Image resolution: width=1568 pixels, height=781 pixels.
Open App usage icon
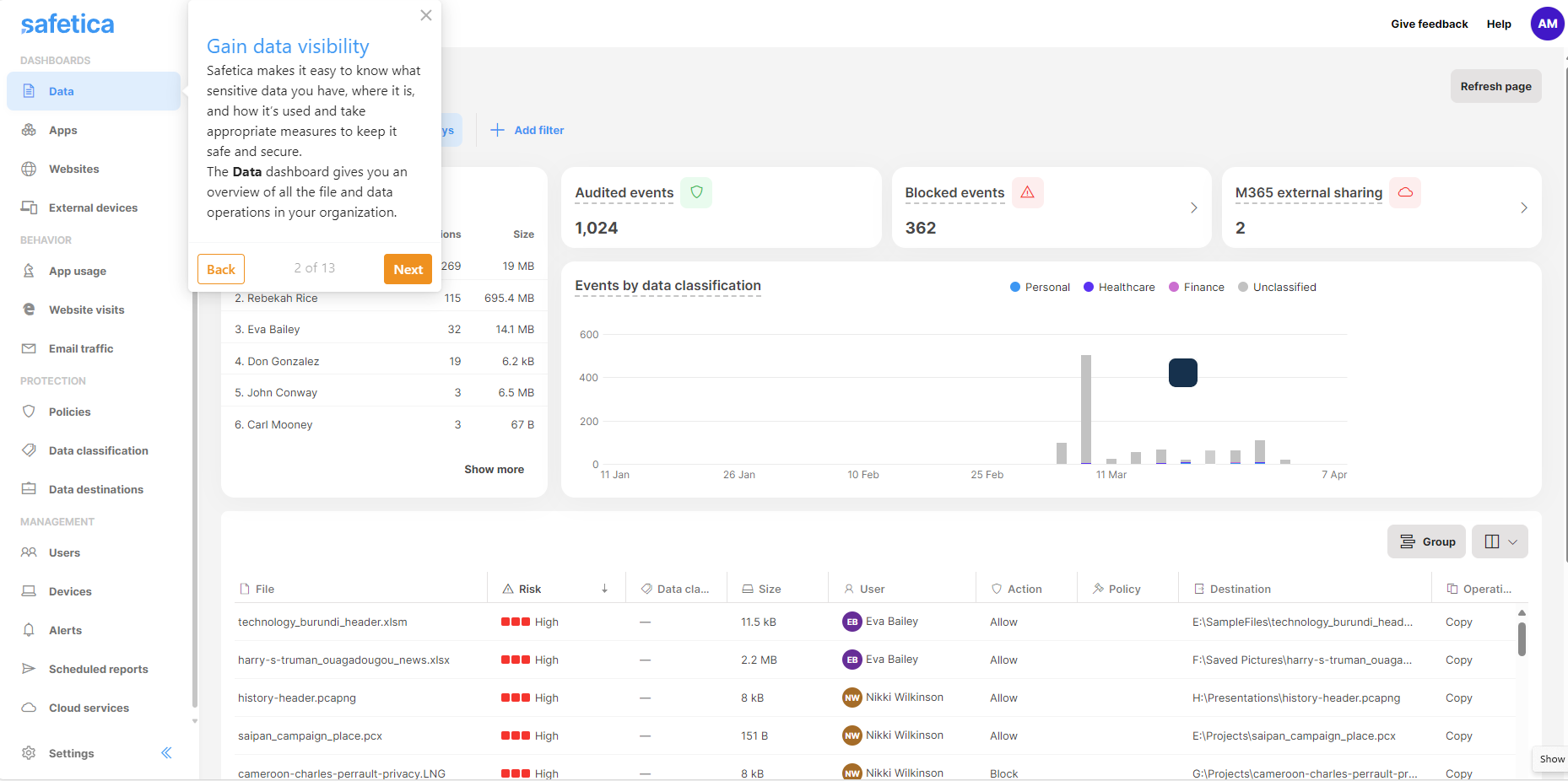(x=29, y=271)
